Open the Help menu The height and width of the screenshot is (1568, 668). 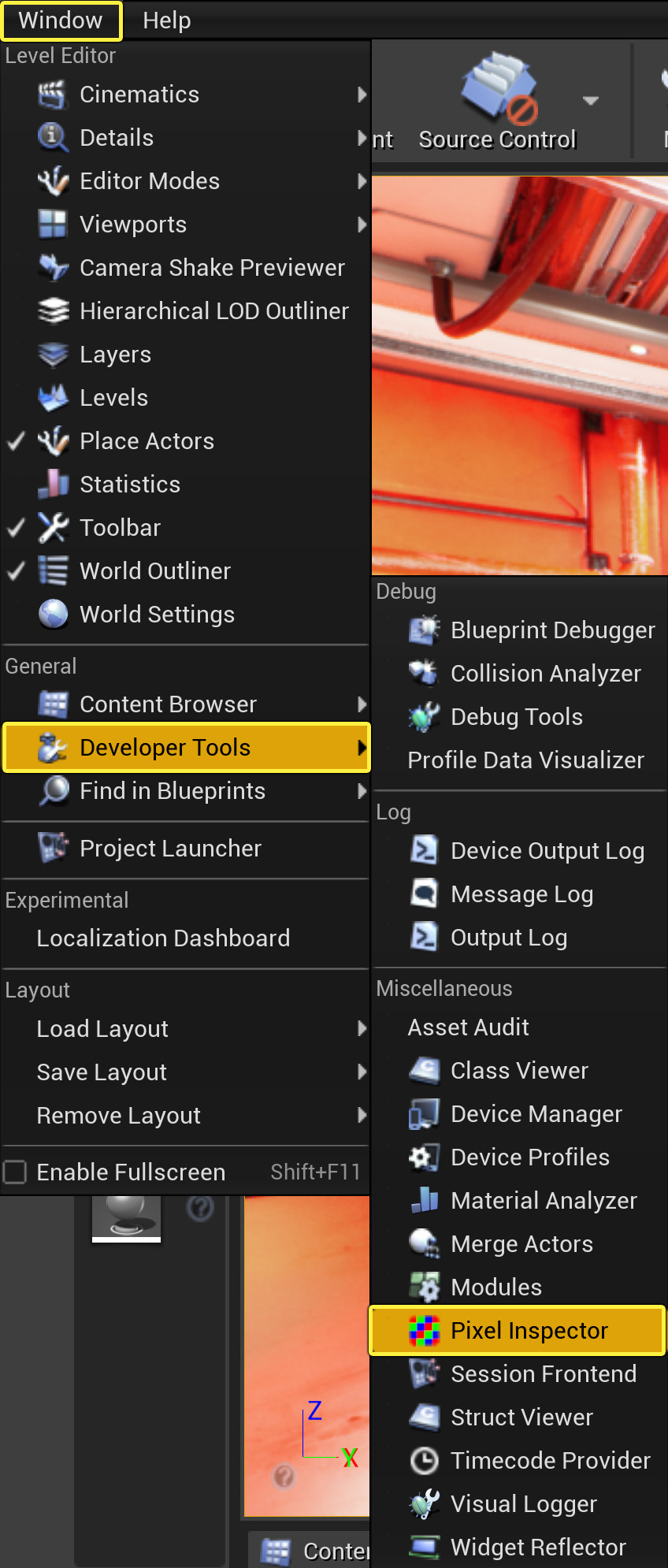pyautogui.click(x=166, y=20)
